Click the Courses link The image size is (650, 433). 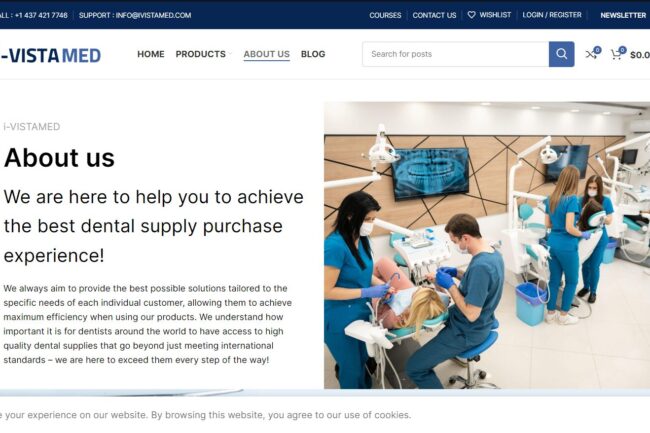click(x=385, y=15)
